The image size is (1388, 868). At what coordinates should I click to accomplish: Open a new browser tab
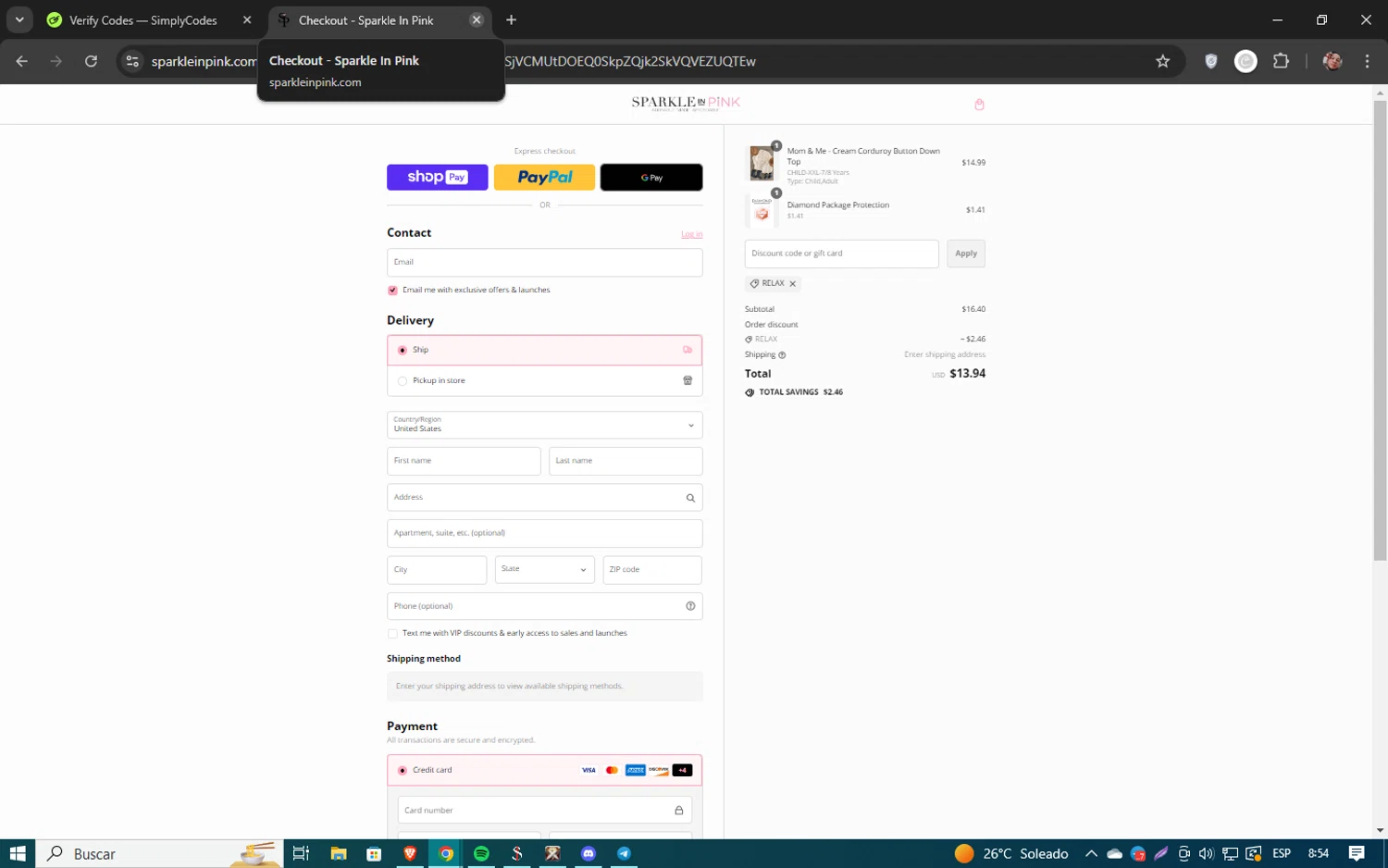click(511, 19)
